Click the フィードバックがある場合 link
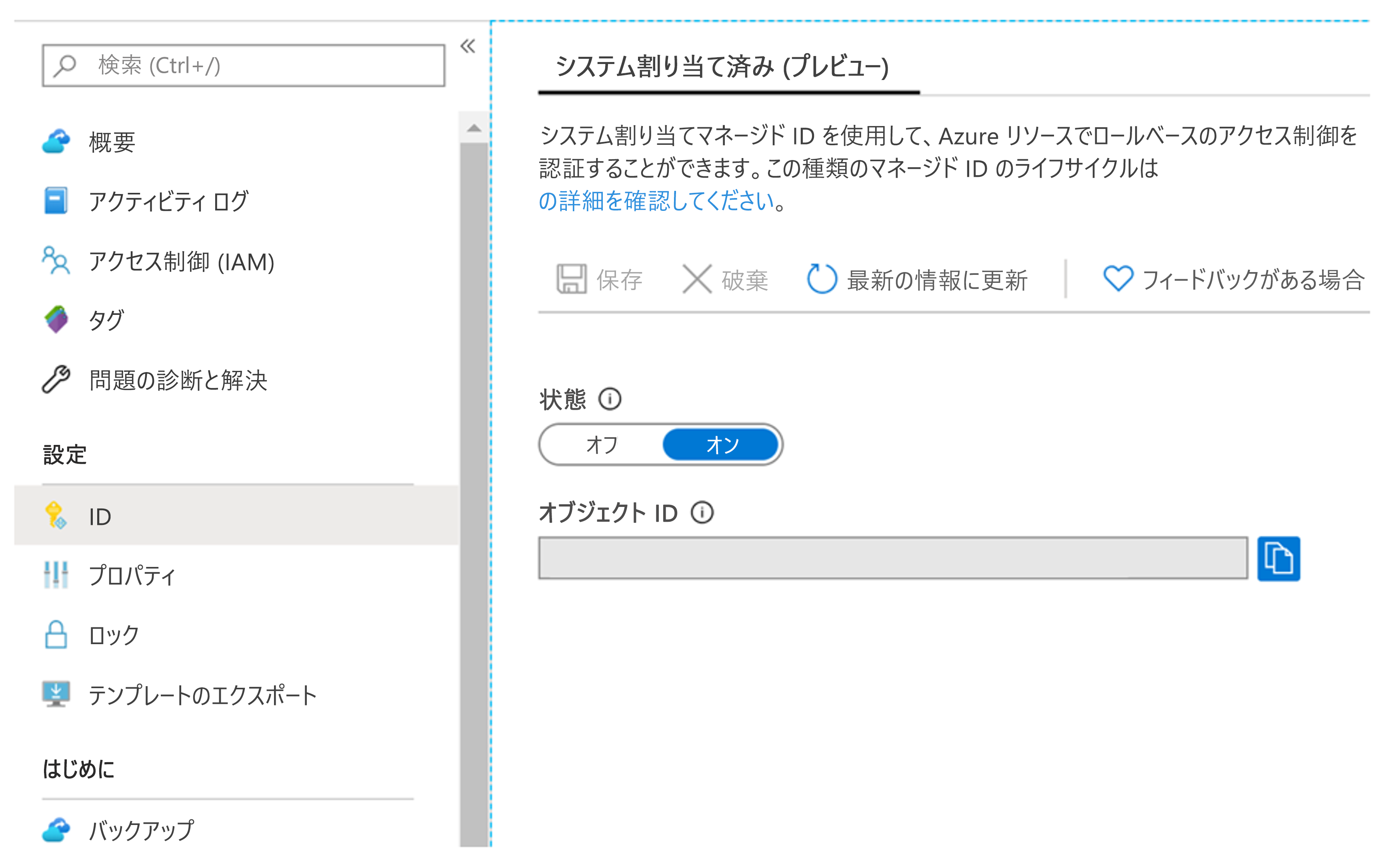1400x867 pixels. (x=1233, y=279)
